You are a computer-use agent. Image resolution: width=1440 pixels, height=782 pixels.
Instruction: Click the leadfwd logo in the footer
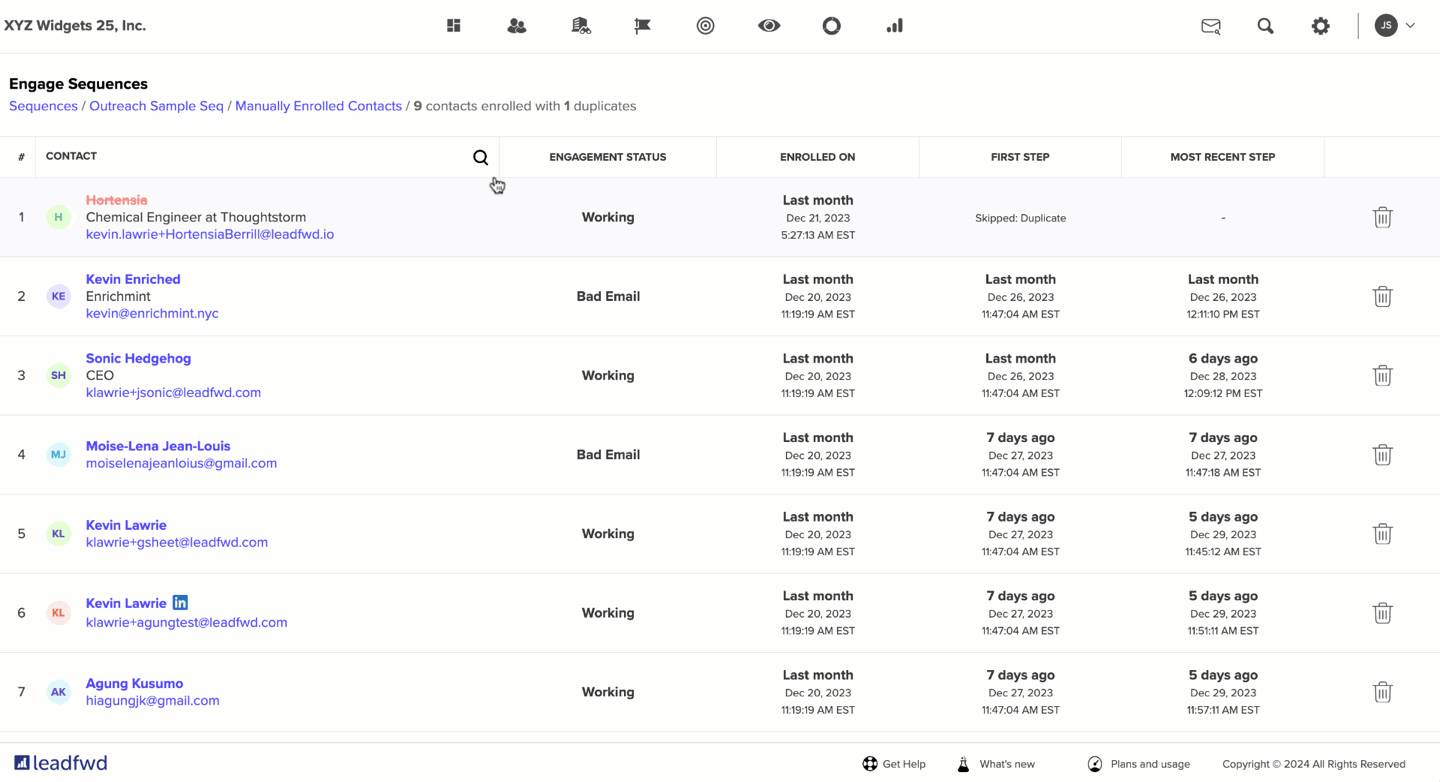click(61, 763)
